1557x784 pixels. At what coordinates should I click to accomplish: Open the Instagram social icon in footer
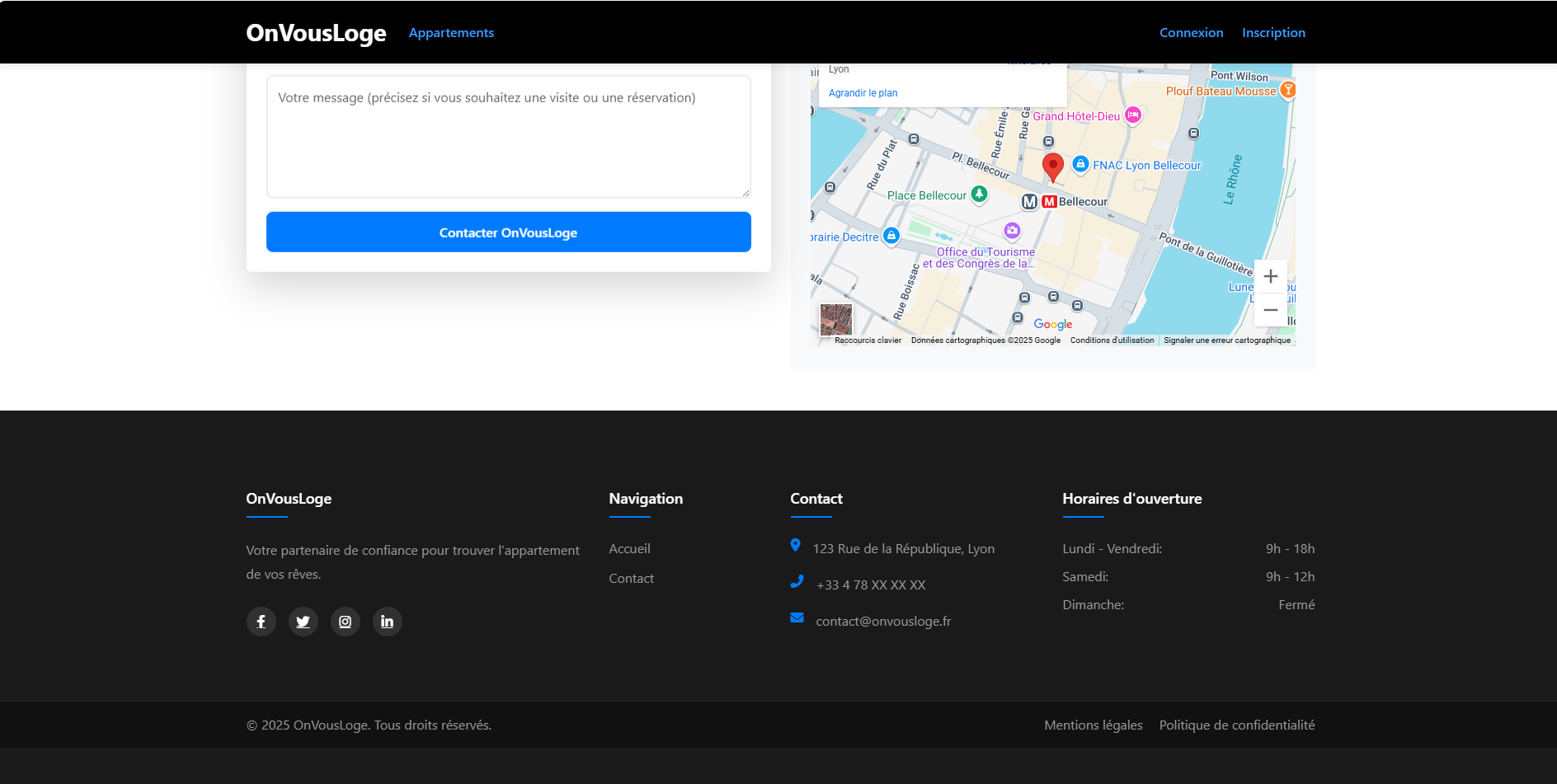pyautogui.click(x=345, y=622)
